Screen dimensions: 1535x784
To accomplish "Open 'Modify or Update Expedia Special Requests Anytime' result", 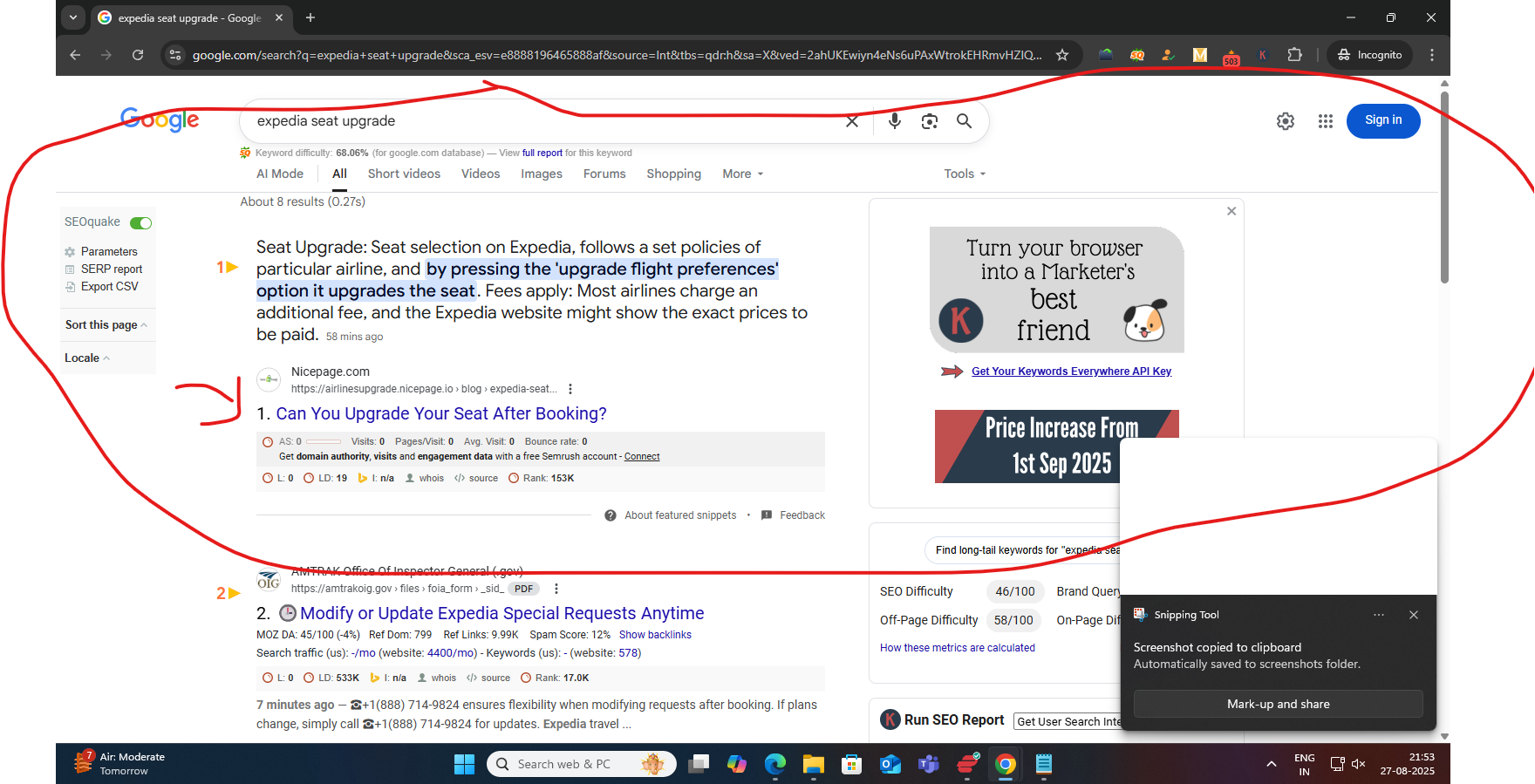I will [x=502, y=614].
